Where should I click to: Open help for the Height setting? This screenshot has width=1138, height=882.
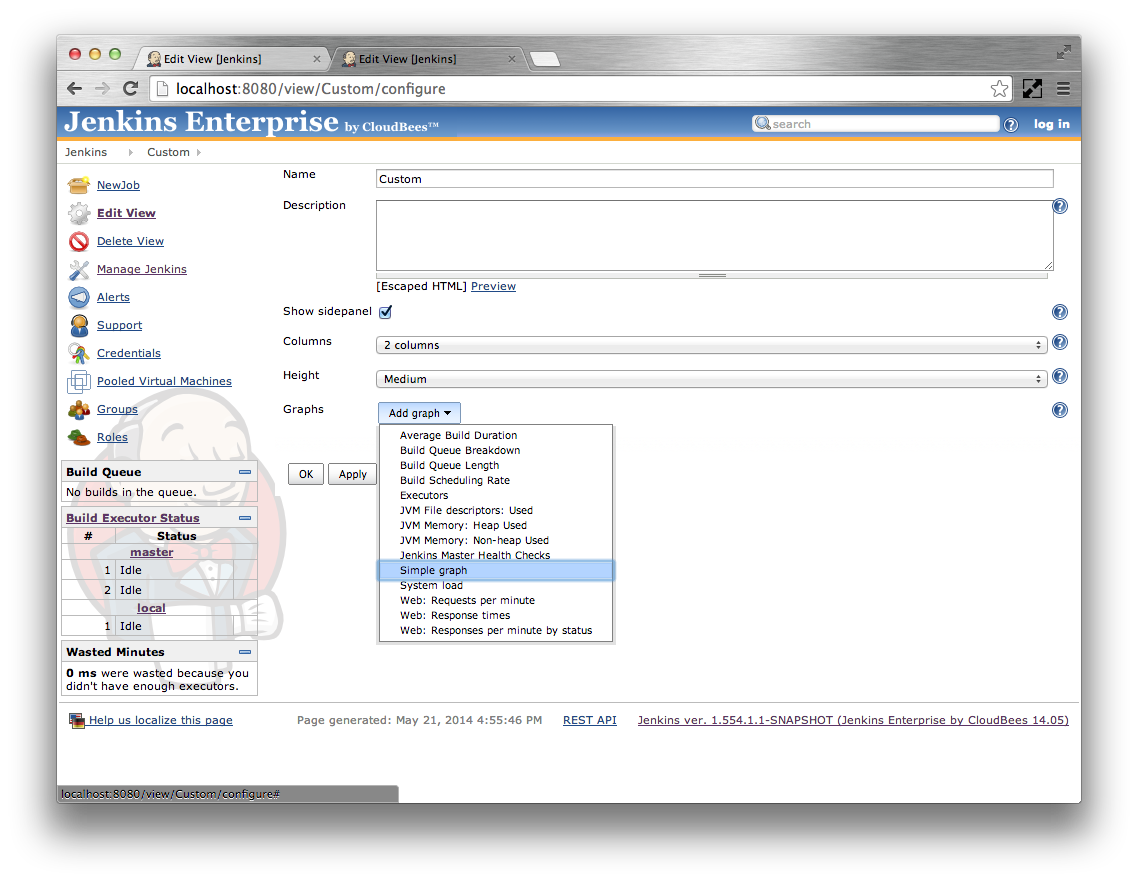pyautogui.click(x=1060, y=376)
